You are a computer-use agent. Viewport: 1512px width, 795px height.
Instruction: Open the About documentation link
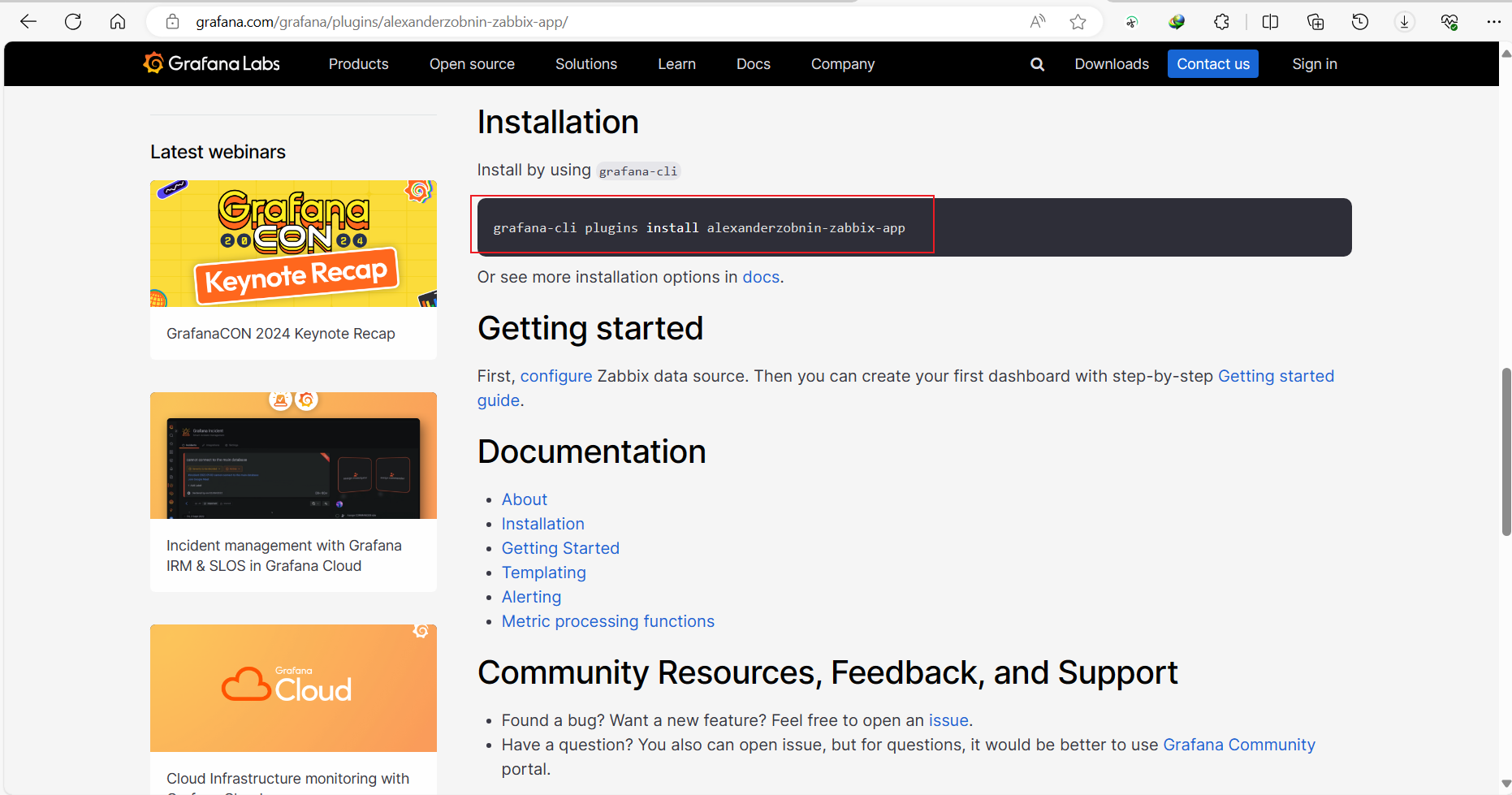(x=525, y=499)
